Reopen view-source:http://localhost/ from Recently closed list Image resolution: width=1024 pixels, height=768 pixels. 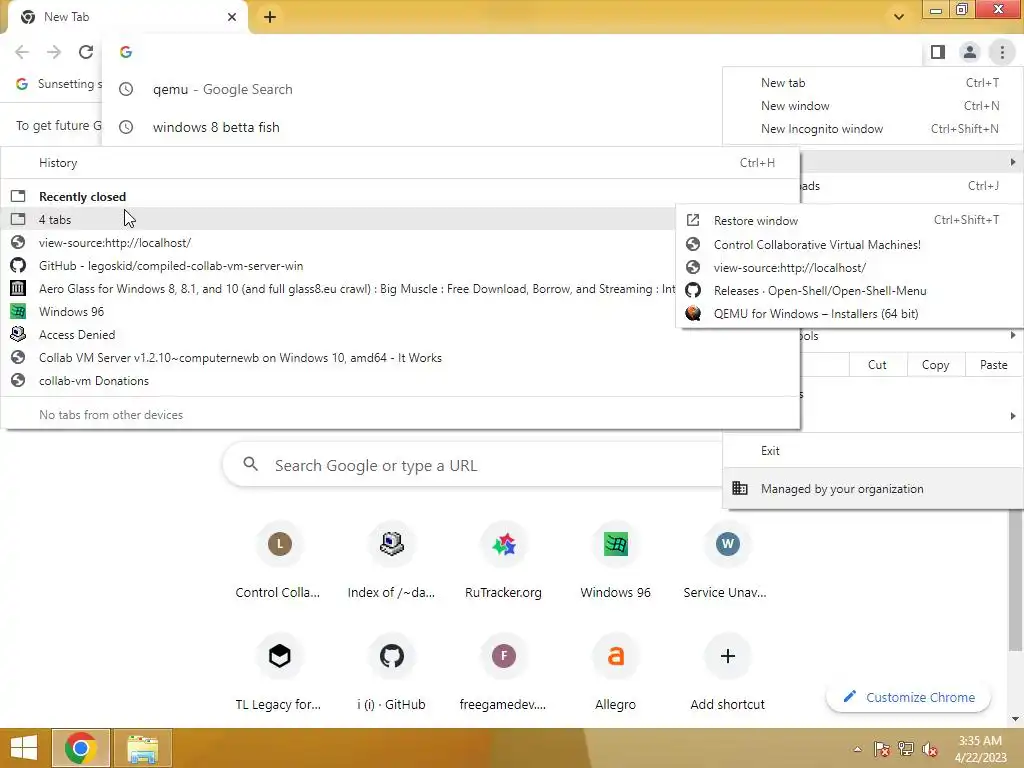pyautogui.click(x=340, y=243)
